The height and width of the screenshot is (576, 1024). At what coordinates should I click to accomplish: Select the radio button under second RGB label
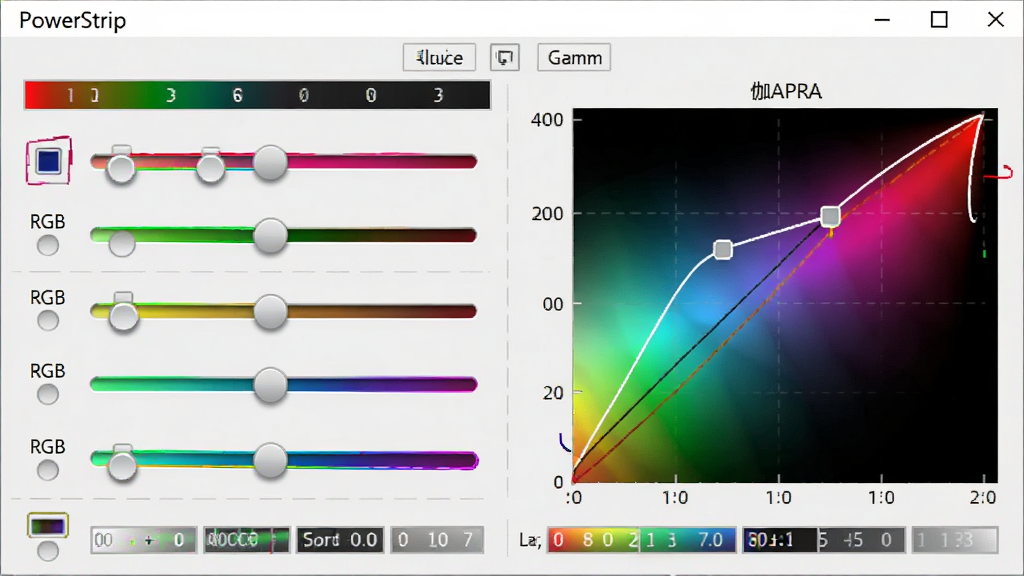pyautogui.click(x=48, y=321)
